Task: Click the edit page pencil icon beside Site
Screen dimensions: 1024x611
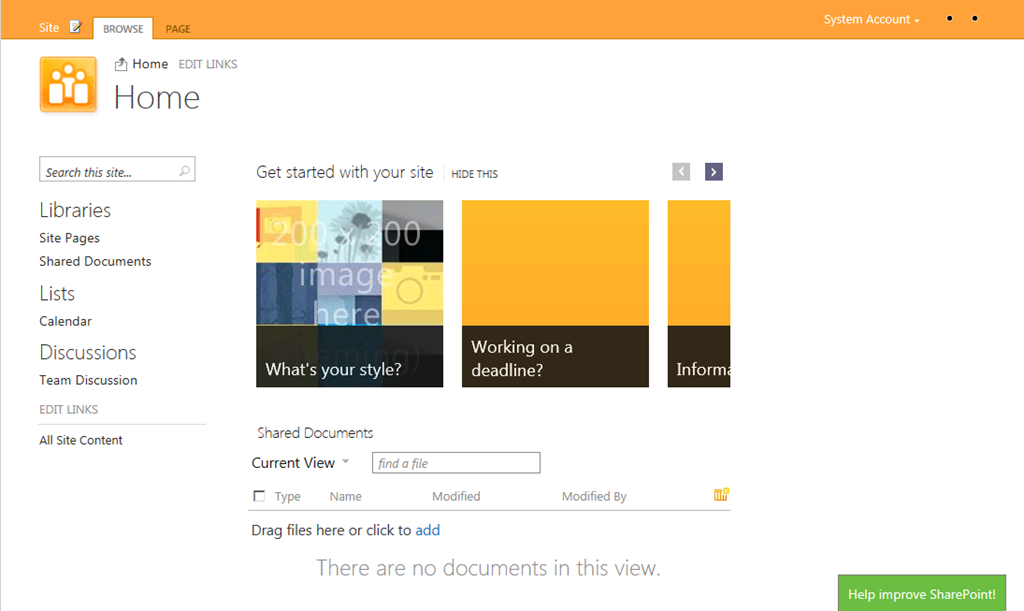Action: 76,27
